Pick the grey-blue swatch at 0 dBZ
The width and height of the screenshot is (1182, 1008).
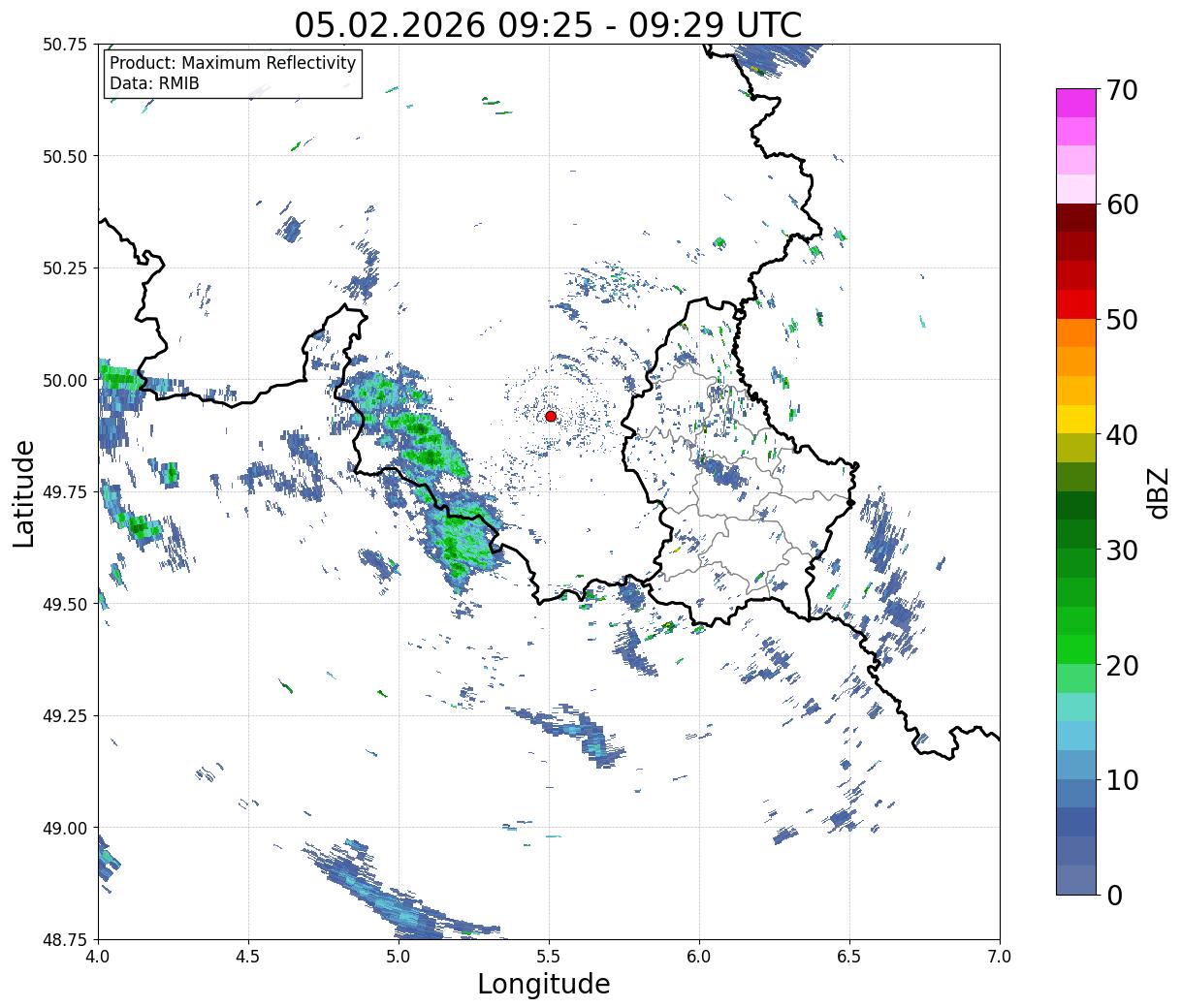click(x=1076, y=879)
